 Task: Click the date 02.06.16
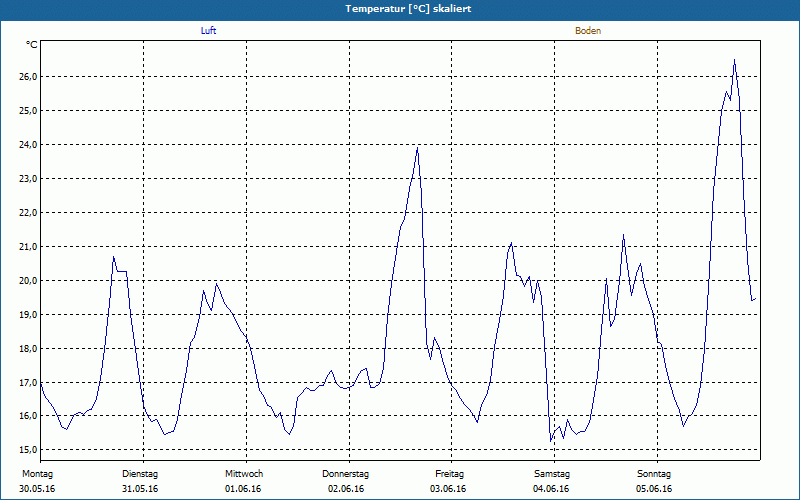(346, 489)
